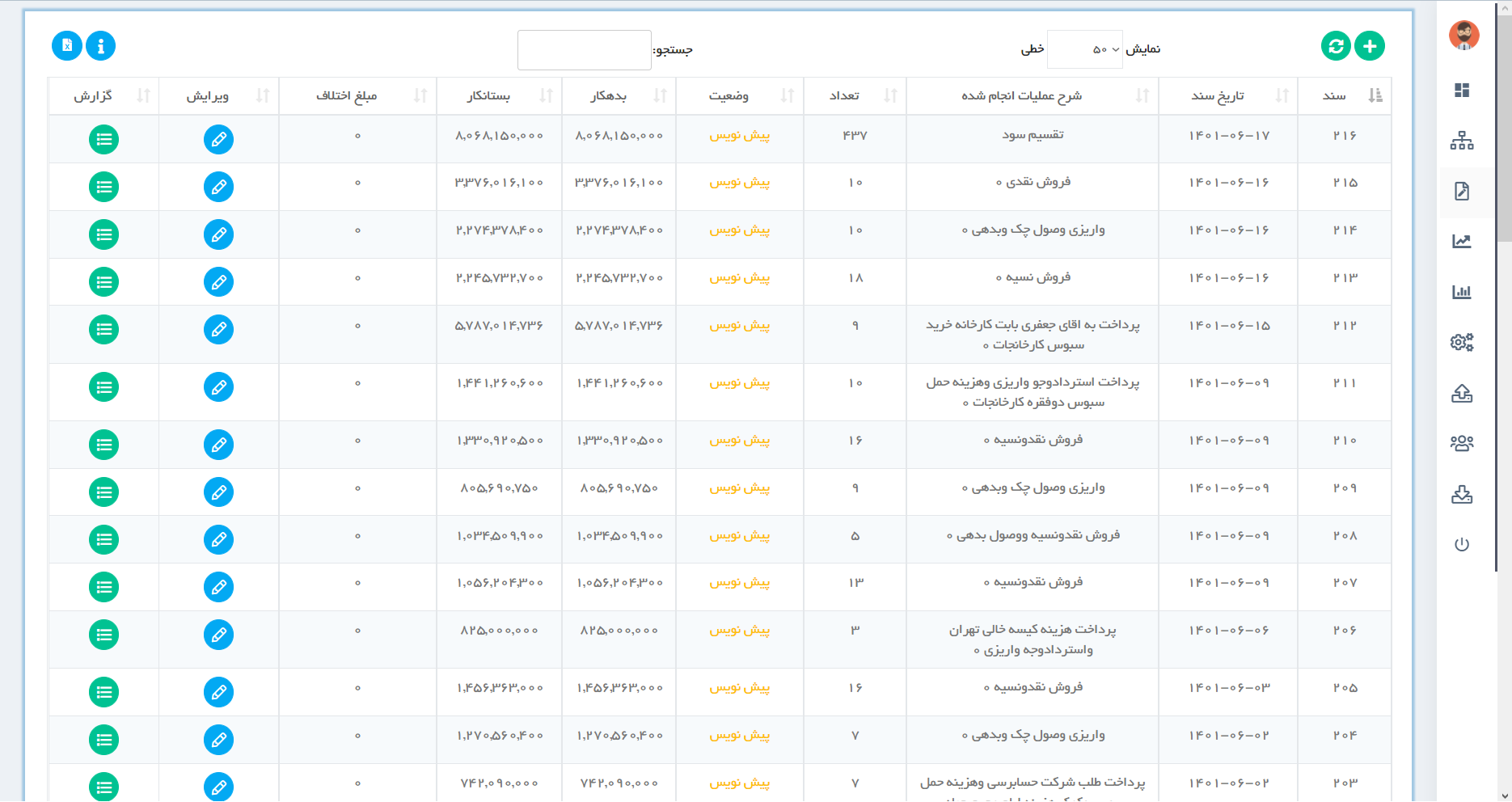Screen dimensions: 1512x802
Task: Open the dashboard grid icon in sidebar
Action: coord(1462,91)
